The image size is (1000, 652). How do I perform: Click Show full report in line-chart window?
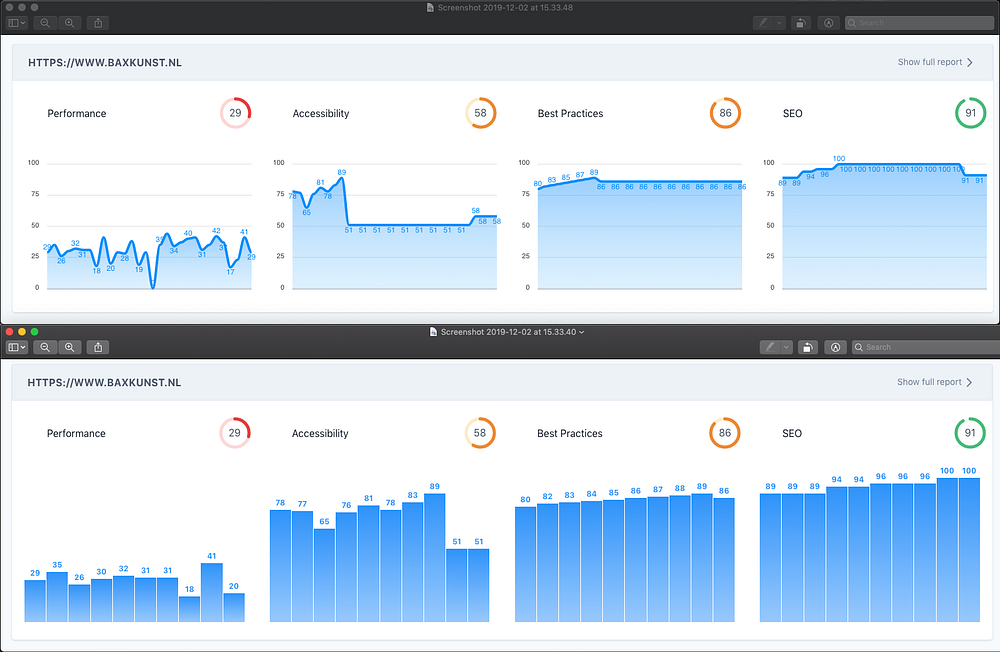[935, 62]
